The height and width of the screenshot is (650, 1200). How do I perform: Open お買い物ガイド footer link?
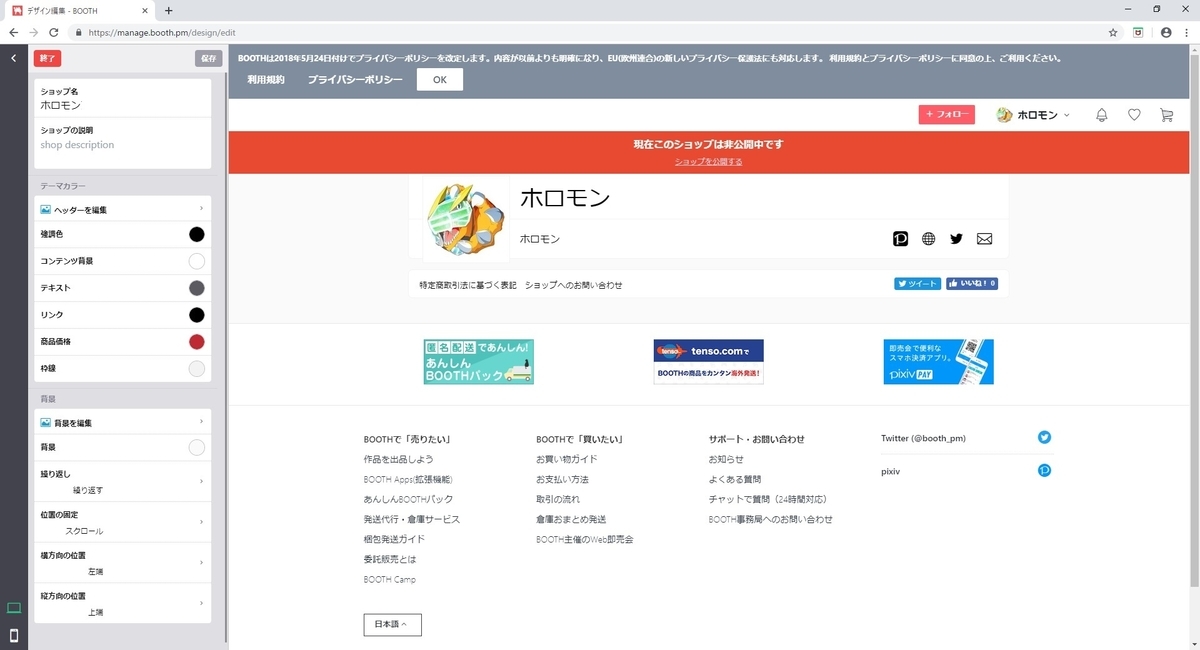click(x=566, y=459)
